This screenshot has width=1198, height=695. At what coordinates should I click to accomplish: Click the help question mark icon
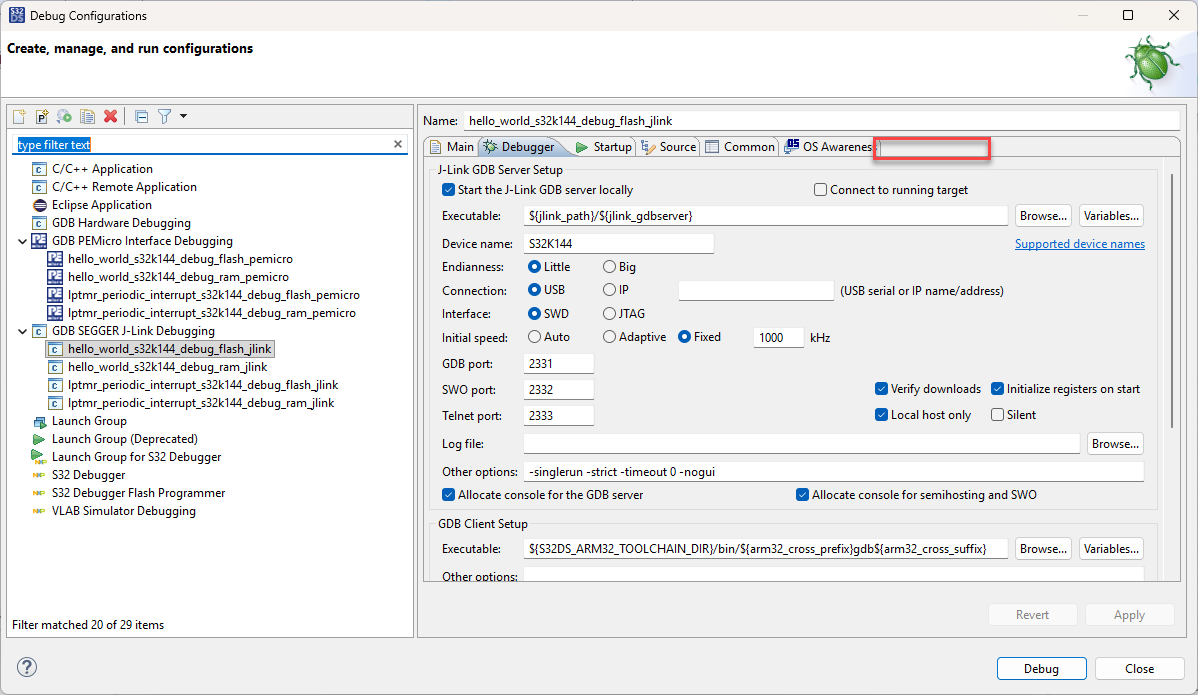27,667
